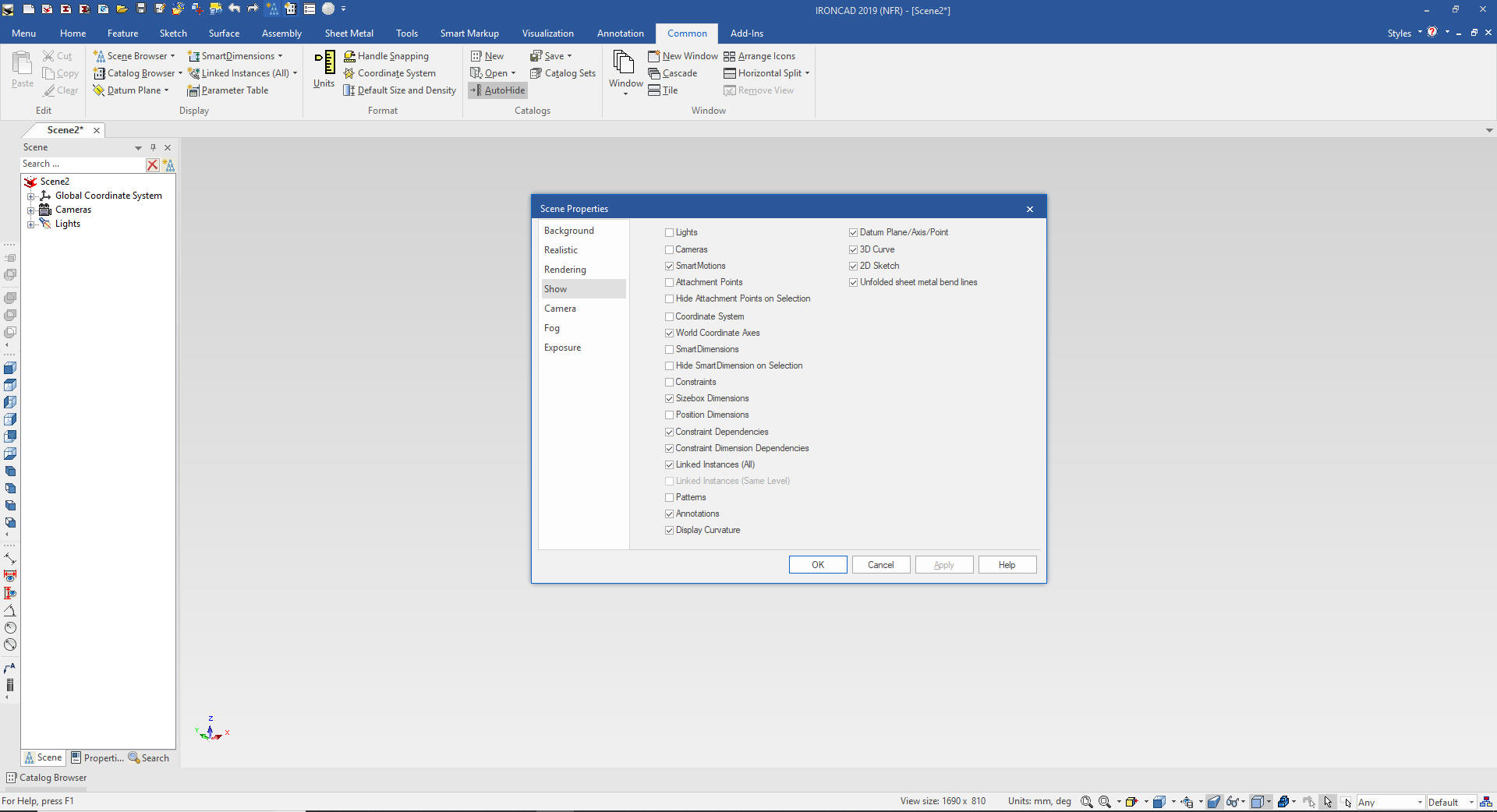This screenshot has width=1497, height=812.
Task: Open the Horizontal Split dropdown
Action: tap(807, 73)
